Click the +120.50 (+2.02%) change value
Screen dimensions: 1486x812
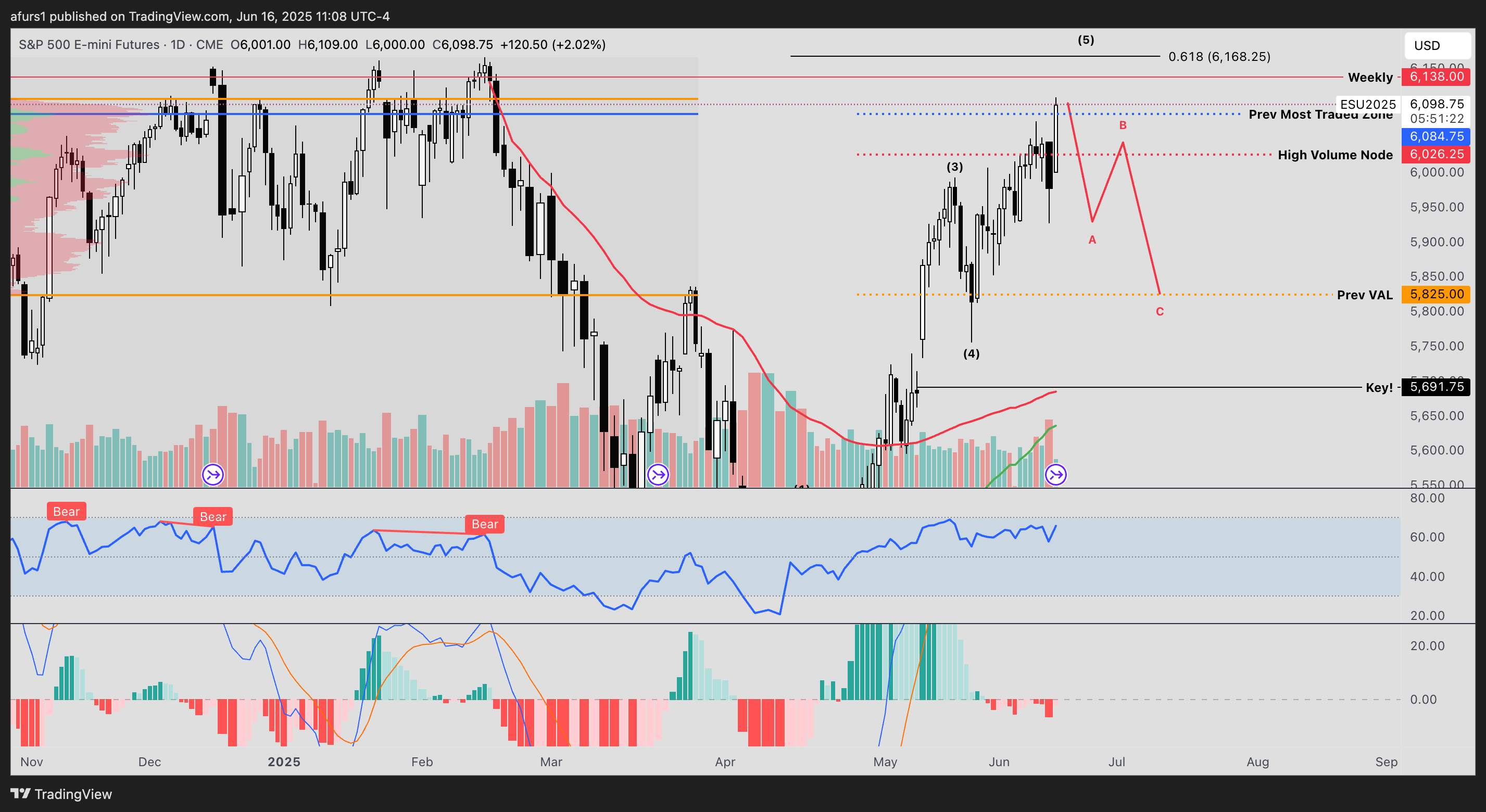pyautogui.click(x=552, y=45)
